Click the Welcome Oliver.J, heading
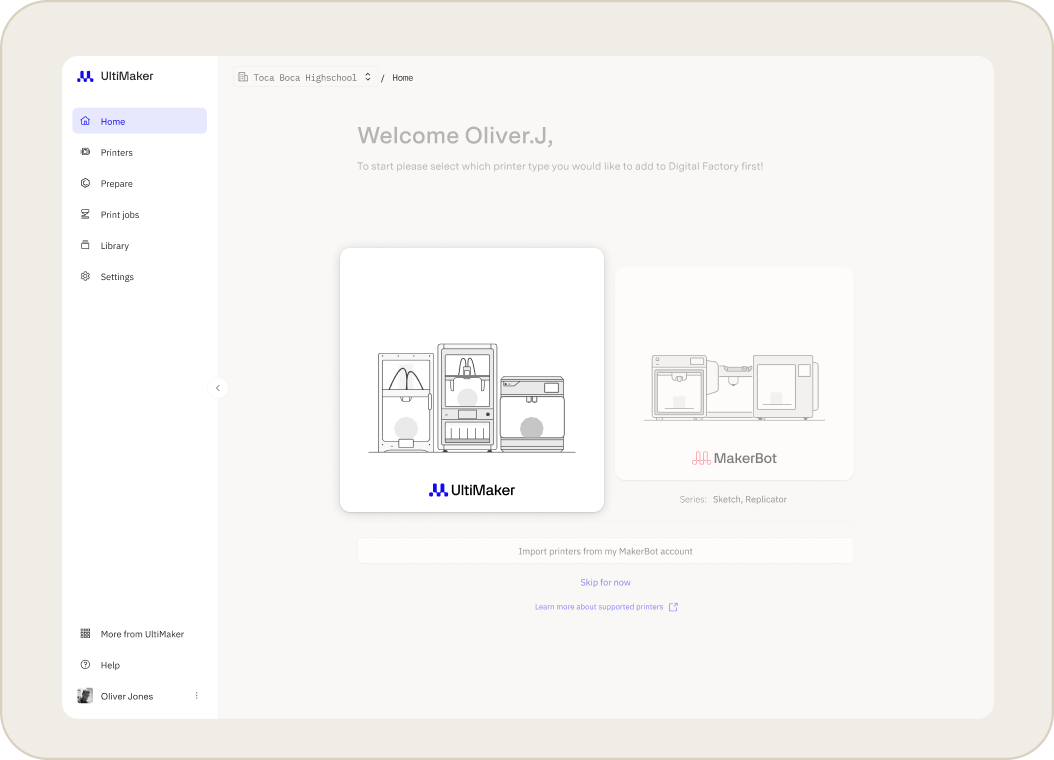1054x760 pixels. [455, 136]
